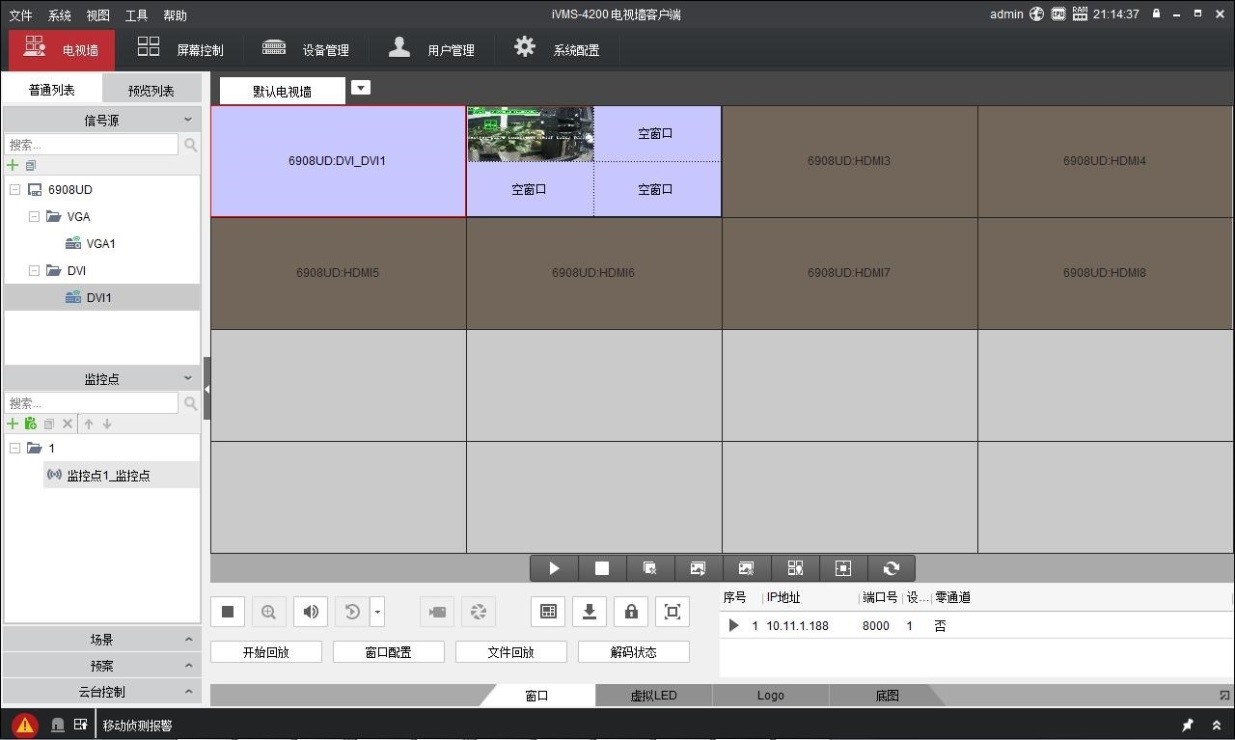Click the 窗口配置 button
This screenshot has height=740, width=1235.
pyautogui.click(x=388, y=652)
